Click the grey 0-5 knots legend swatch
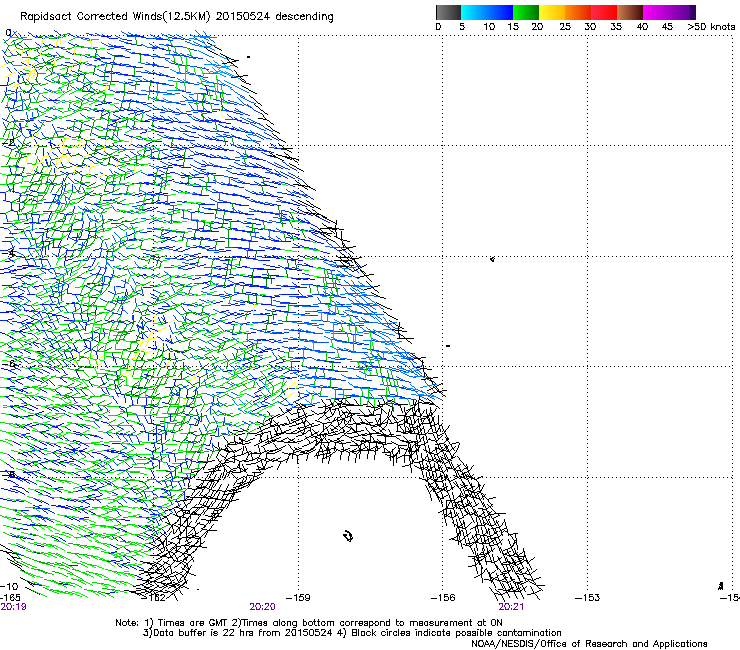This screenshot has height=650, width=740. (x=448, y=12)
